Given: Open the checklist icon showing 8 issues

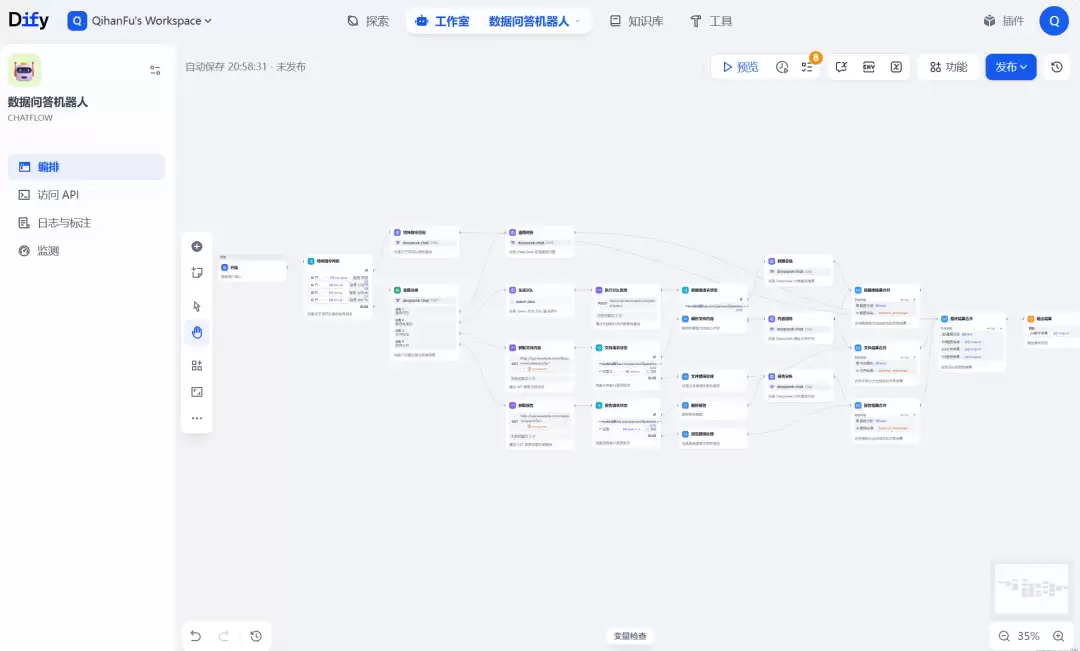Looking at the screenshot, I should coord(807,67).
